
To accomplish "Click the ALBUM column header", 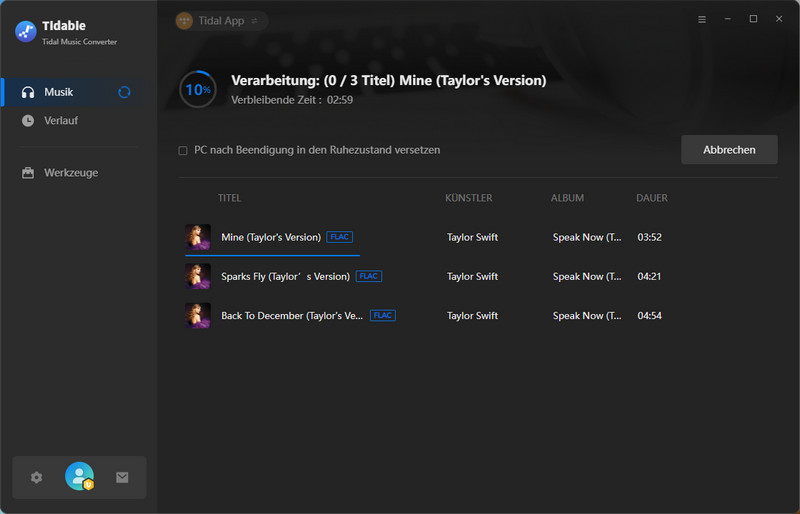I will click(567, 198).
